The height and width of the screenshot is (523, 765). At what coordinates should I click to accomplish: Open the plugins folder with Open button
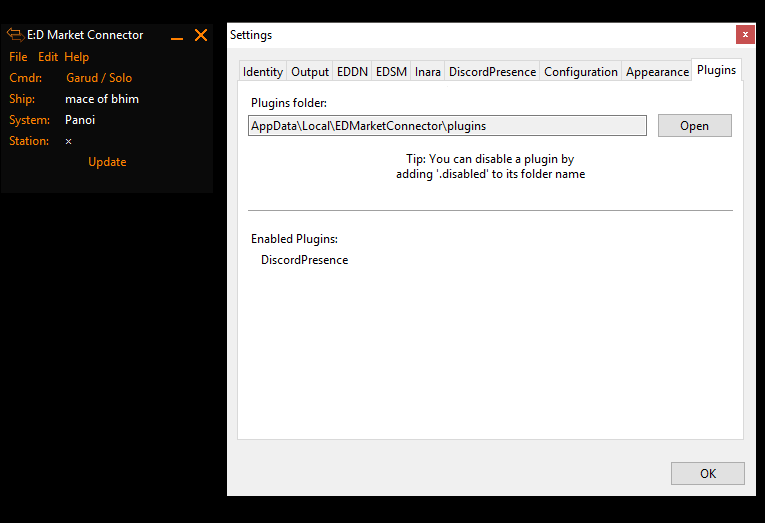pyautogui.click(x=694, y=126)
